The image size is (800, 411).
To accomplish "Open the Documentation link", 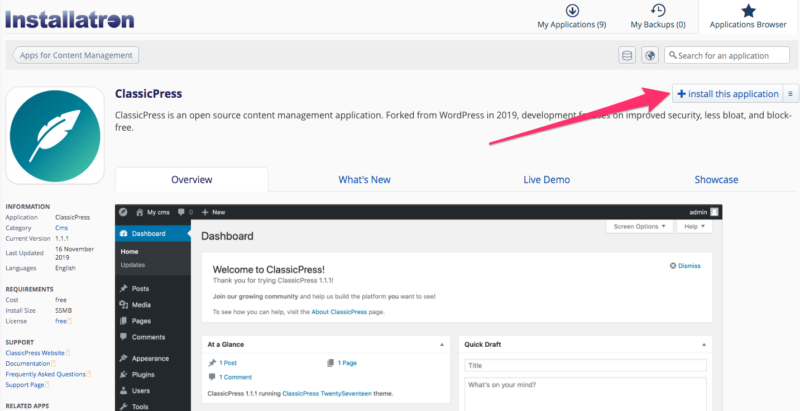I will (28, 364).
